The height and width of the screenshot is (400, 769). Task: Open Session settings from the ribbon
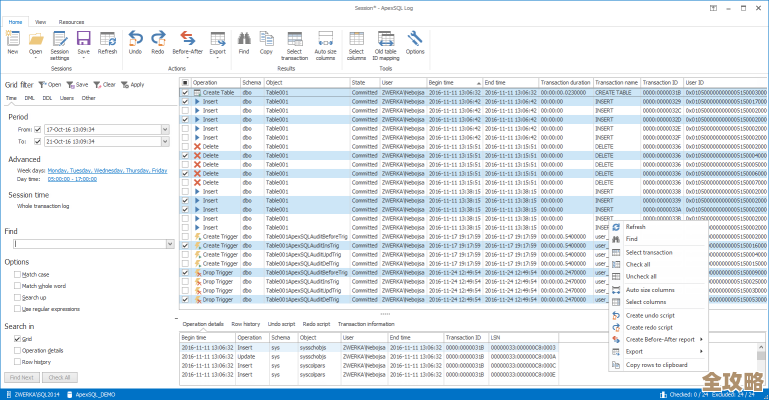click(x=60, y=38)
